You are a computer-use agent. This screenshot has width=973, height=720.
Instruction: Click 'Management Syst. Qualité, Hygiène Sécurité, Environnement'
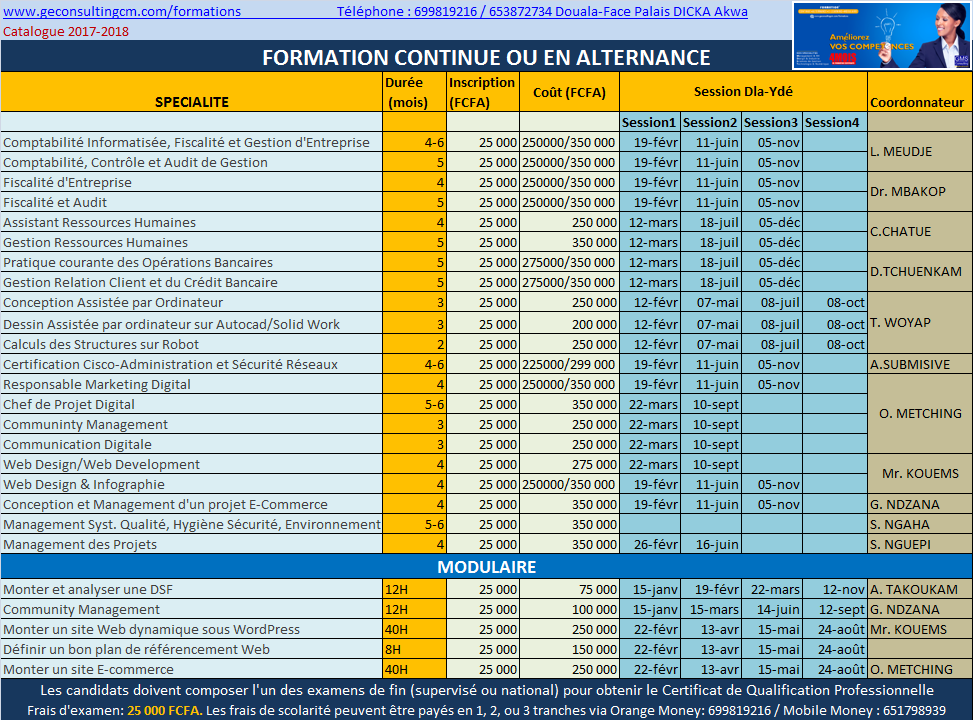click(x=192, y=524)
